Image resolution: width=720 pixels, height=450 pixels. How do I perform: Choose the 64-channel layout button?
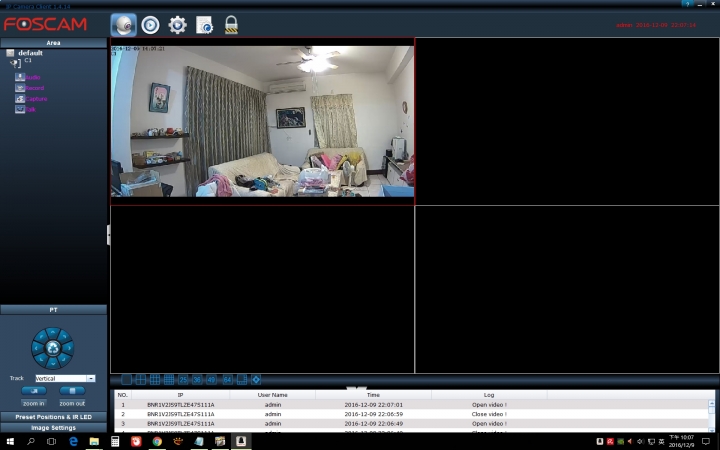pos(227,380)
